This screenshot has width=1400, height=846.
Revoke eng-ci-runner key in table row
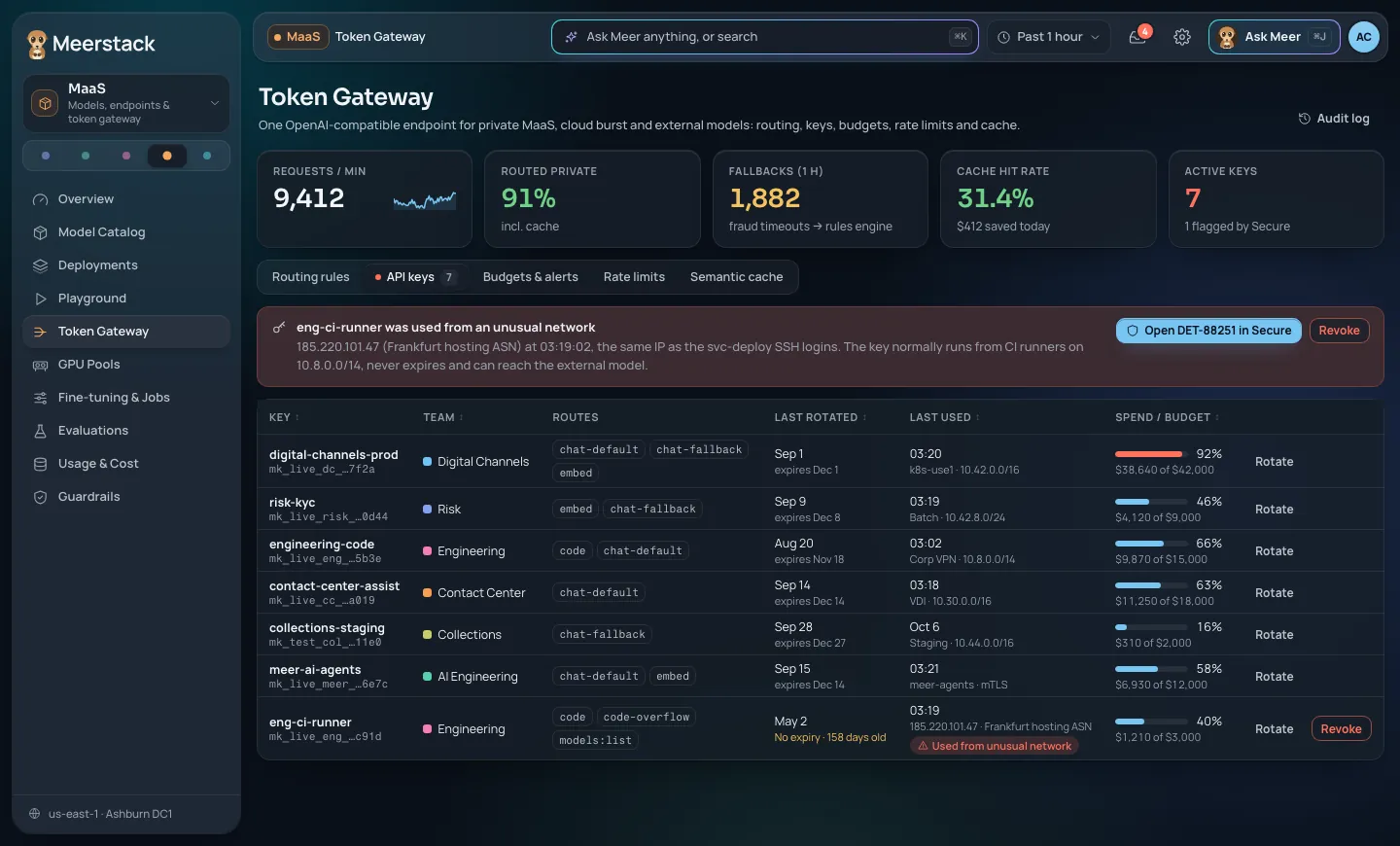pyautogui.click(x=1341, y=729)
